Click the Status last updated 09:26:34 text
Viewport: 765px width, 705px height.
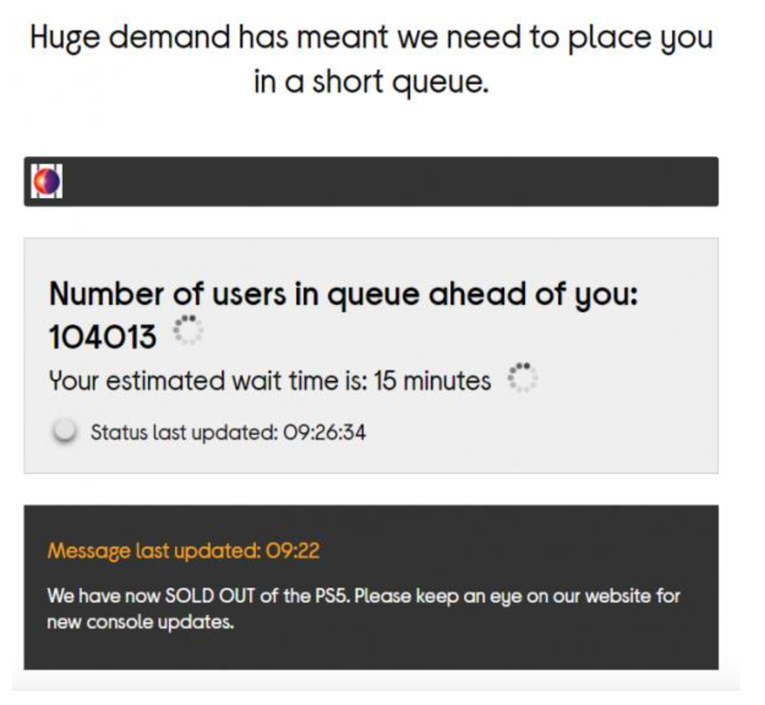pos(228,433)
